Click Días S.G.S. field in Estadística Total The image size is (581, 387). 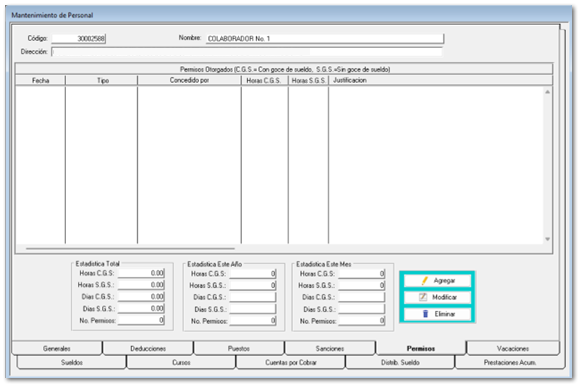point(141,309)
